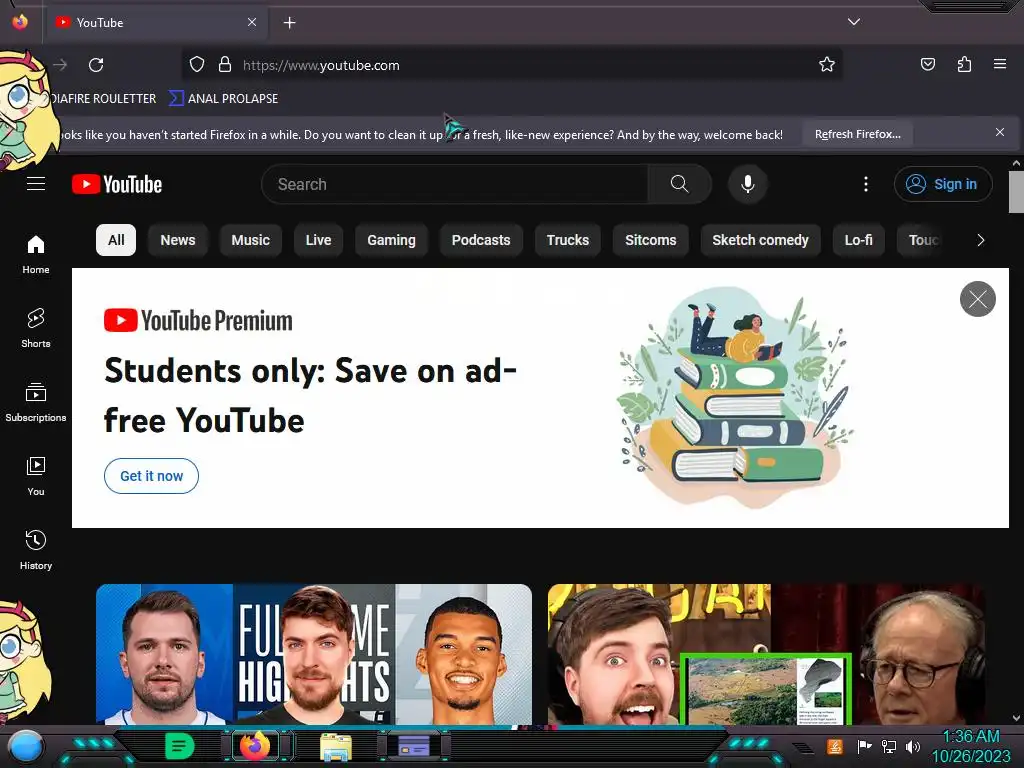Open the ANAL PROLAPSE bookmark
Screen dimensions: 1024x768
223,99
